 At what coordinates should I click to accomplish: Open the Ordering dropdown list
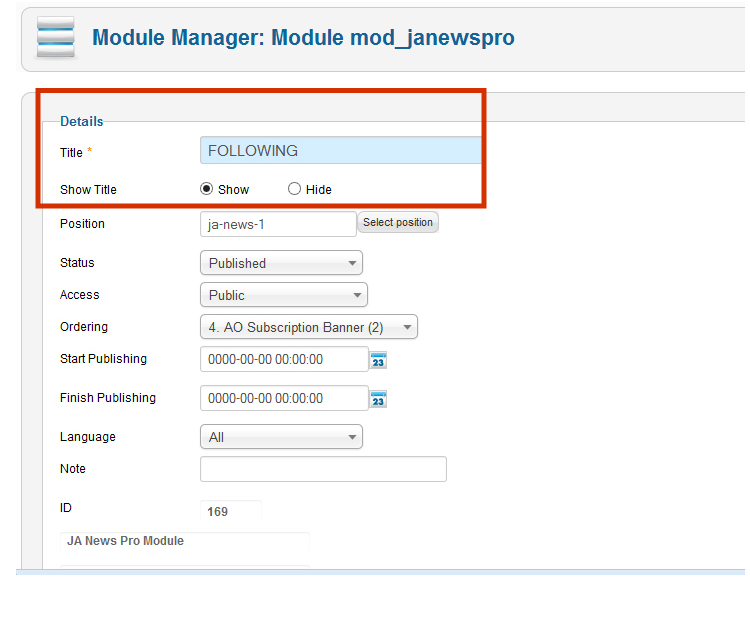[x=308, y=327]
